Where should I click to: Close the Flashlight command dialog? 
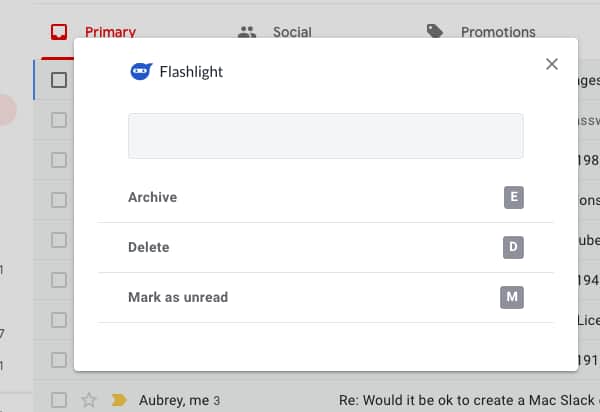[x=551, y=64]
